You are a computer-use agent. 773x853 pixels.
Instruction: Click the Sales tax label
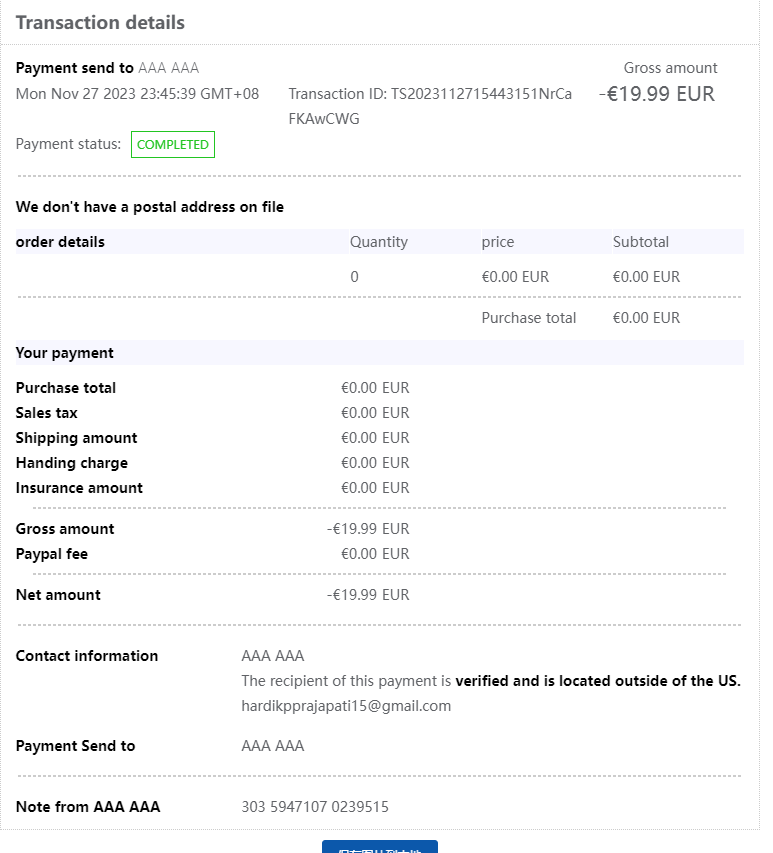pyautogui.click(x=47, y=413)
